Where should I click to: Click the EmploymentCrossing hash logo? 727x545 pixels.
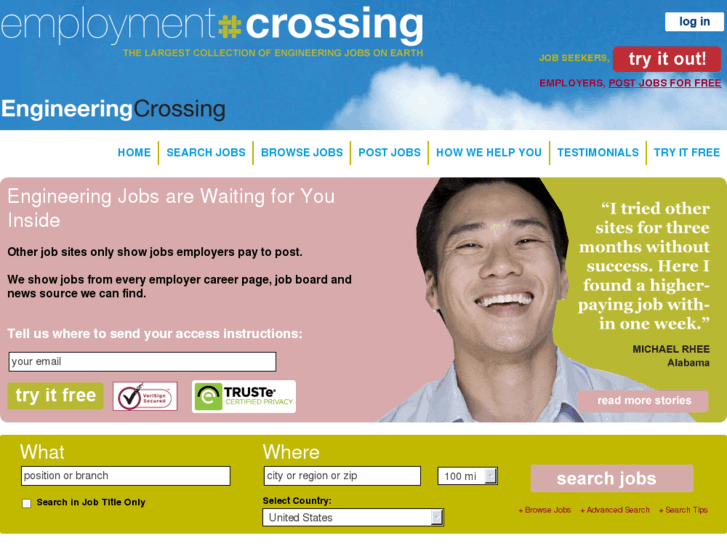(230, 26)
